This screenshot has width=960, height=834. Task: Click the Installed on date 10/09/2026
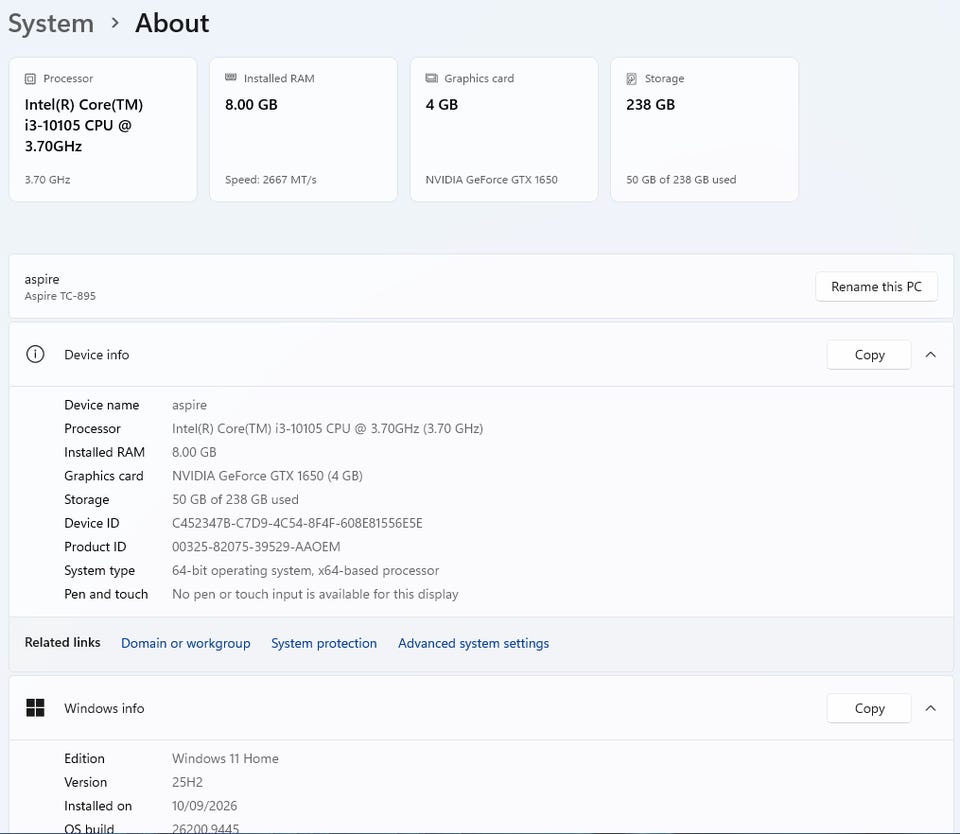pos(204,806)
